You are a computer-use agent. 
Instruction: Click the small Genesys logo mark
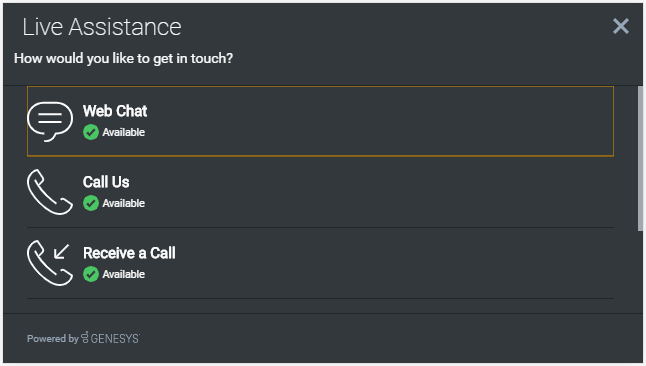[85, 338]
